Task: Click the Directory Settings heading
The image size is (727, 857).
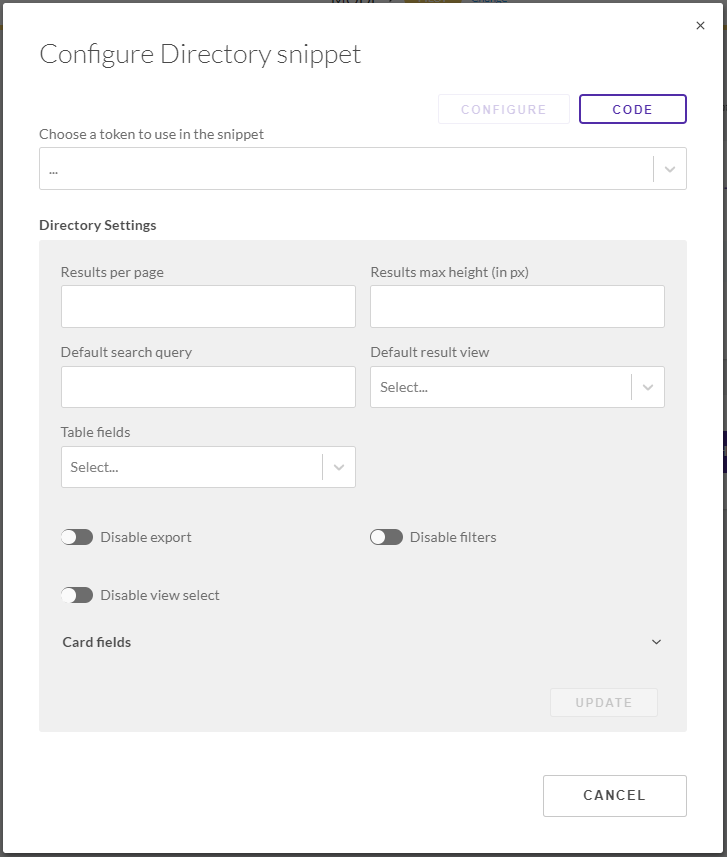Action: pos(98,225)
